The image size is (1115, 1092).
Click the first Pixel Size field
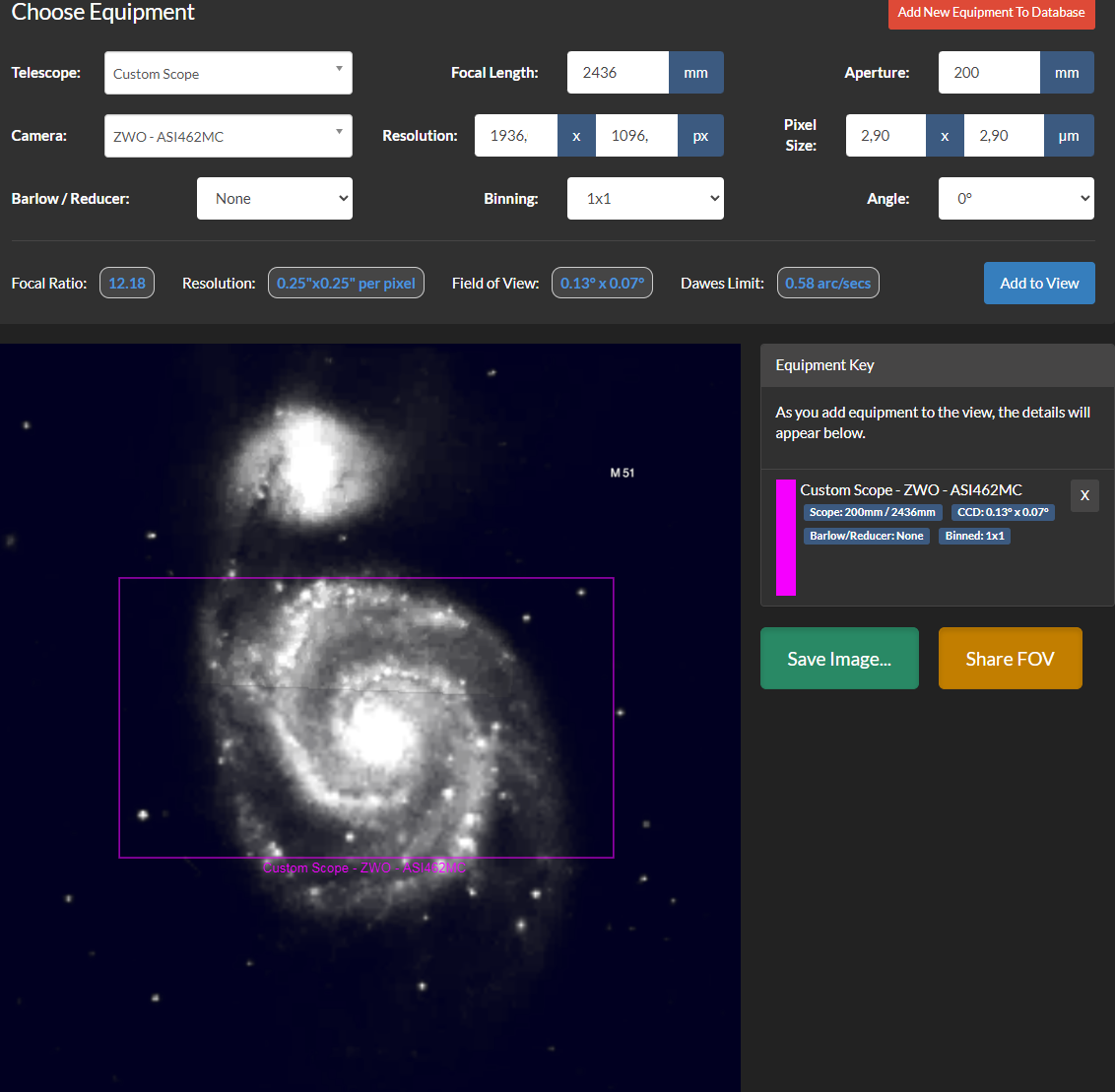(x=885, y=136)
